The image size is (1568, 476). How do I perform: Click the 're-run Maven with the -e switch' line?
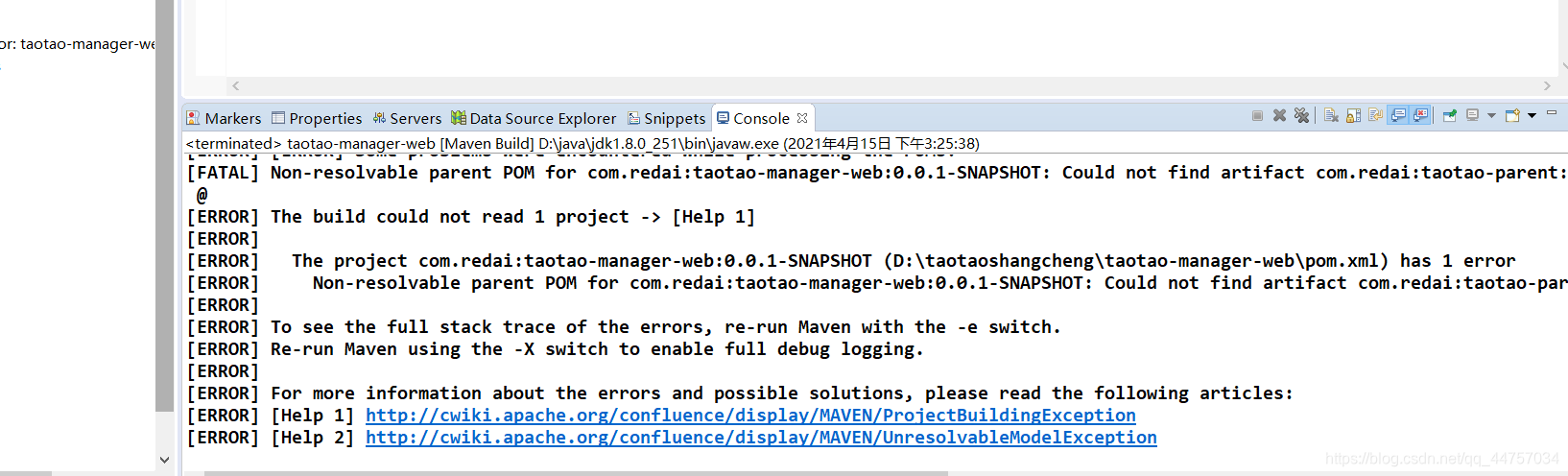(x=624, y=327)
